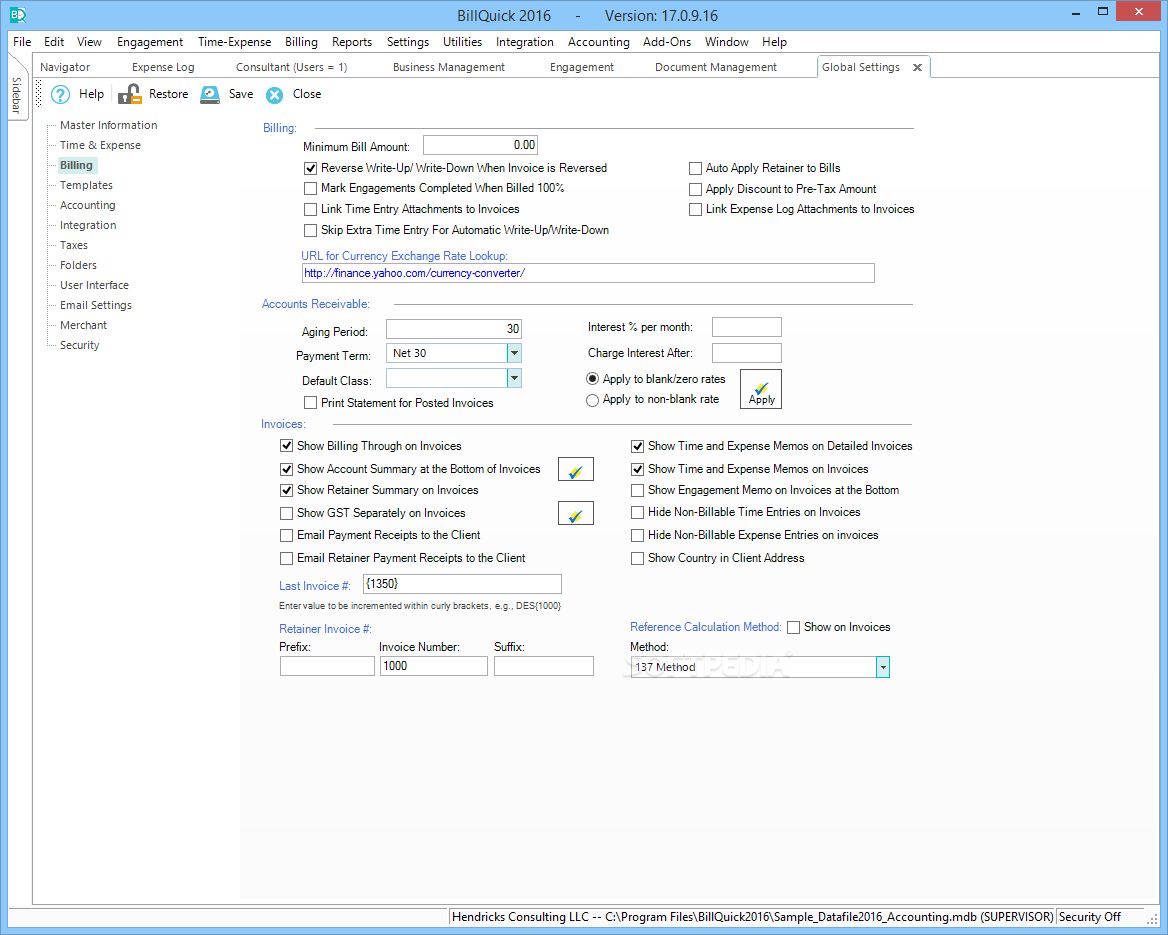Click the Close X icon in toolbar
This screenshot has width=1168, height=935.
click(x=275, y=95)
